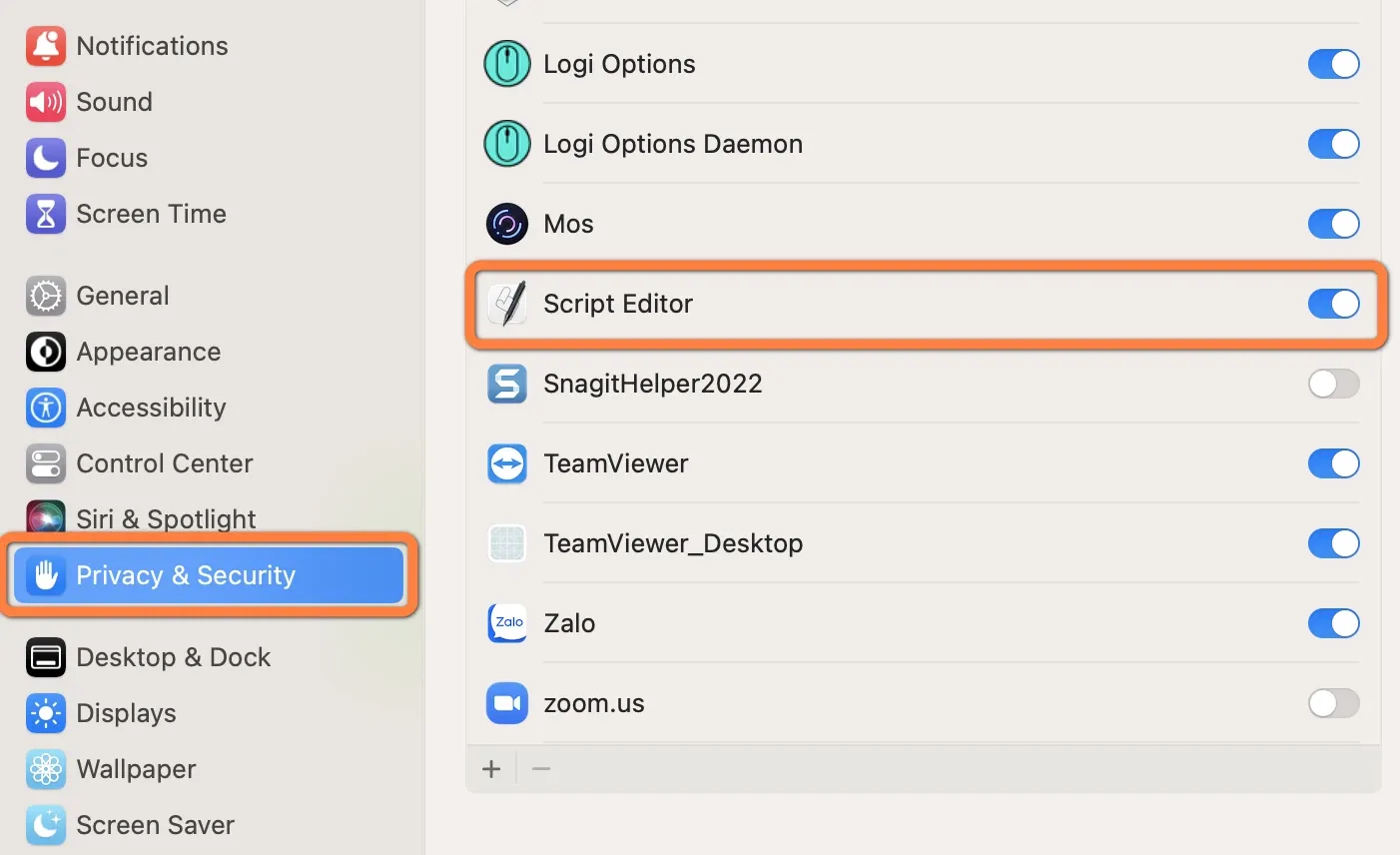Open Accessibility settings label in sidebar
Screen dimensions: 1400x855
point(151,408)
